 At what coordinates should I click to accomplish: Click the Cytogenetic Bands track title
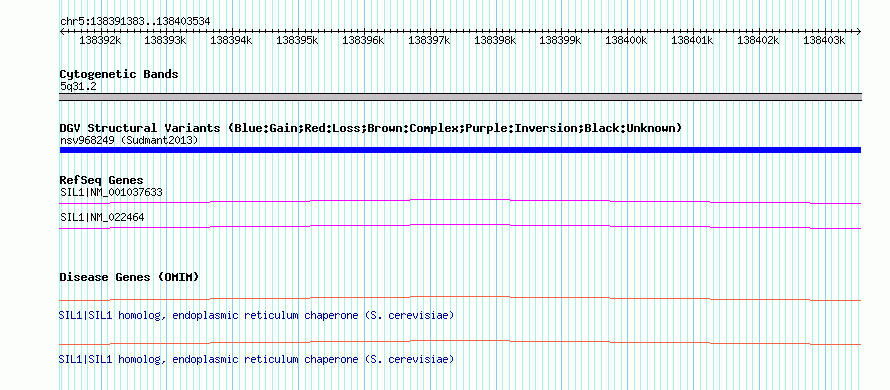tap(119, 74)
